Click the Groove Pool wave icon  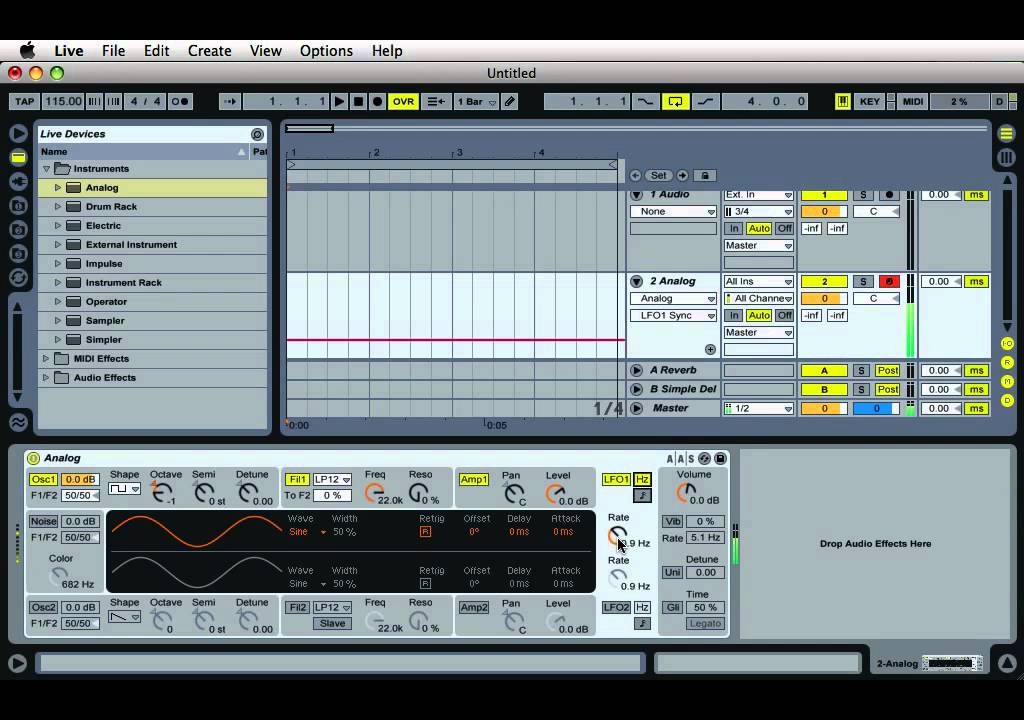pyautogui.click(x=18, y=422)
